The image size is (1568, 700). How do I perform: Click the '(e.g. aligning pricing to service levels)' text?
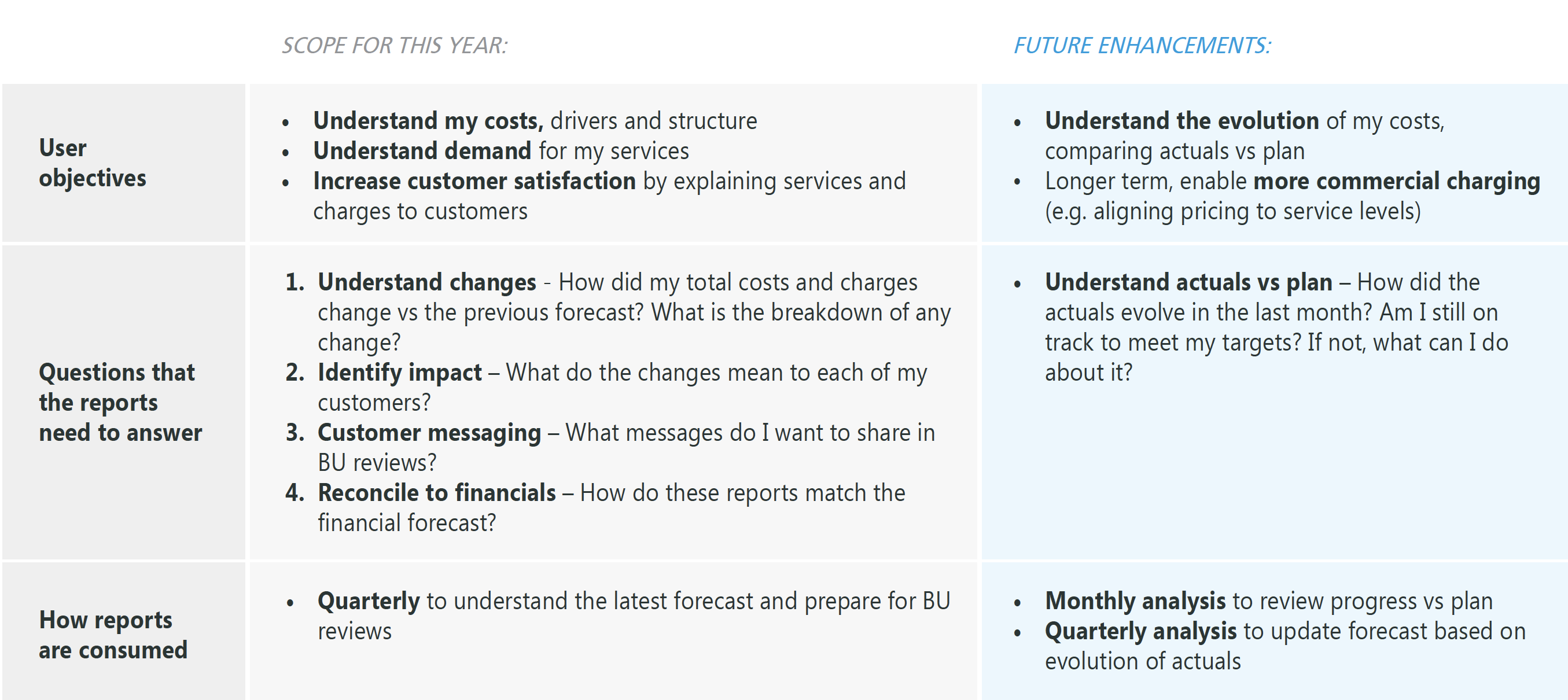point(1232,211)
